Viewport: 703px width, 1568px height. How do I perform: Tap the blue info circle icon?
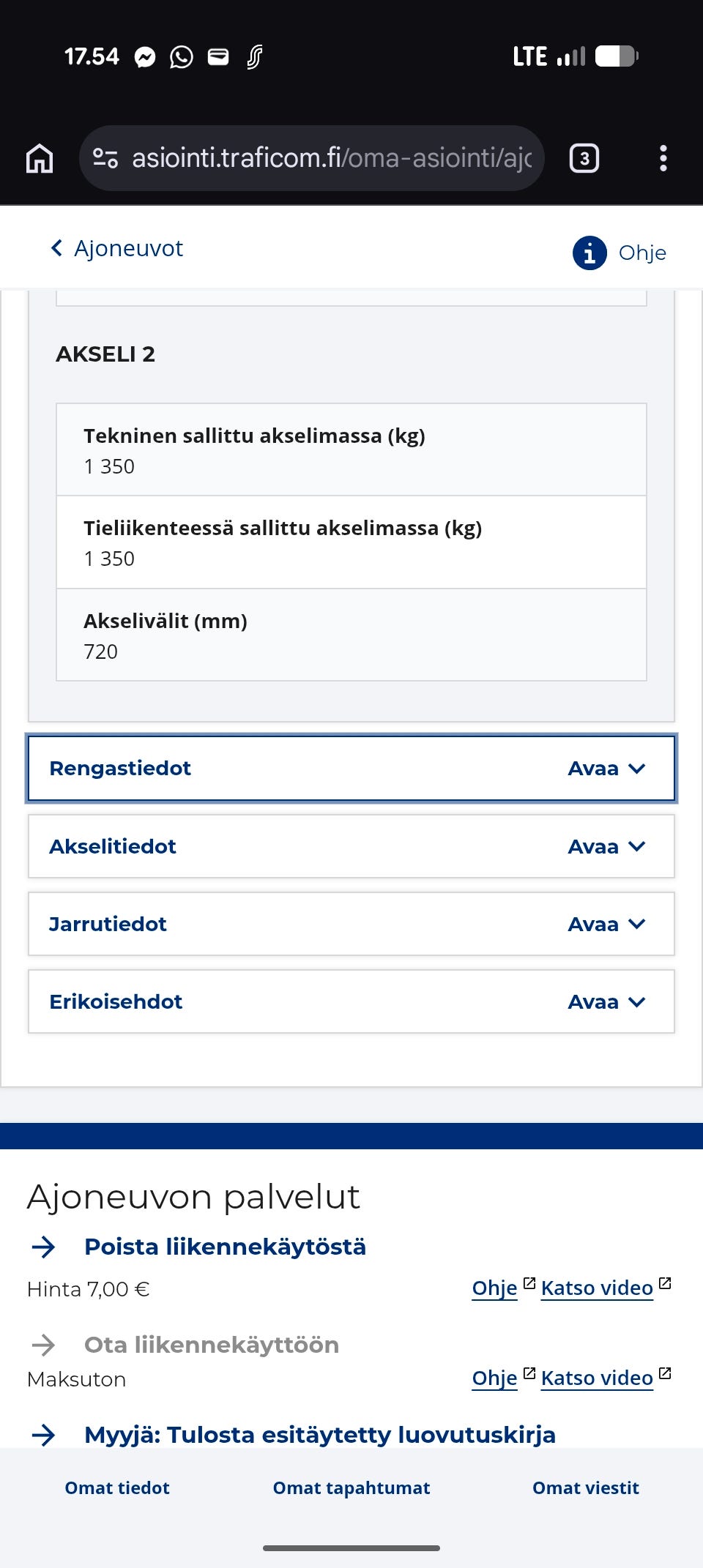(x=589, y=253)
